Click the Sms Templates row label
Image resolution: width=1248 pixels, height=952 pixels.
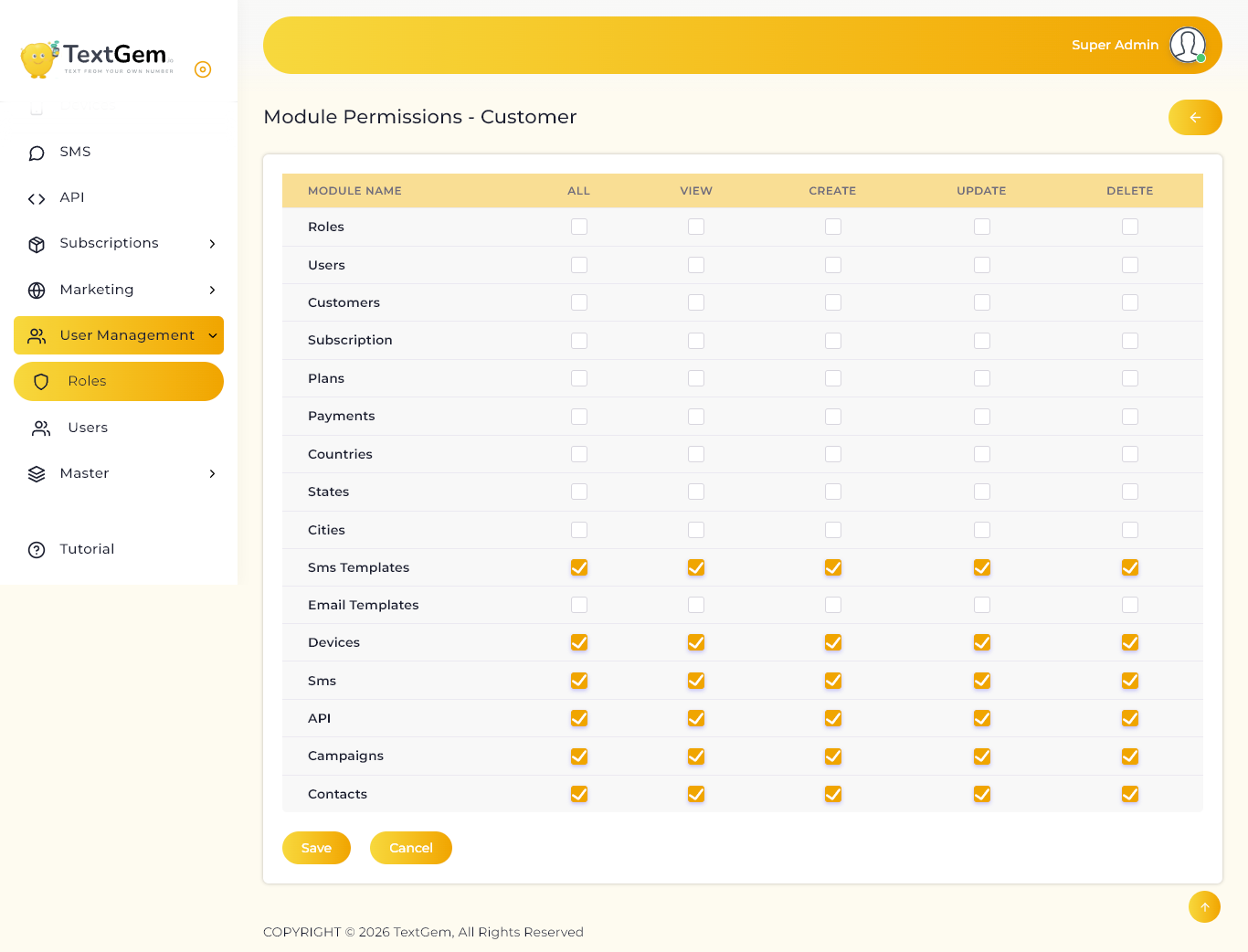click(358, 567)
